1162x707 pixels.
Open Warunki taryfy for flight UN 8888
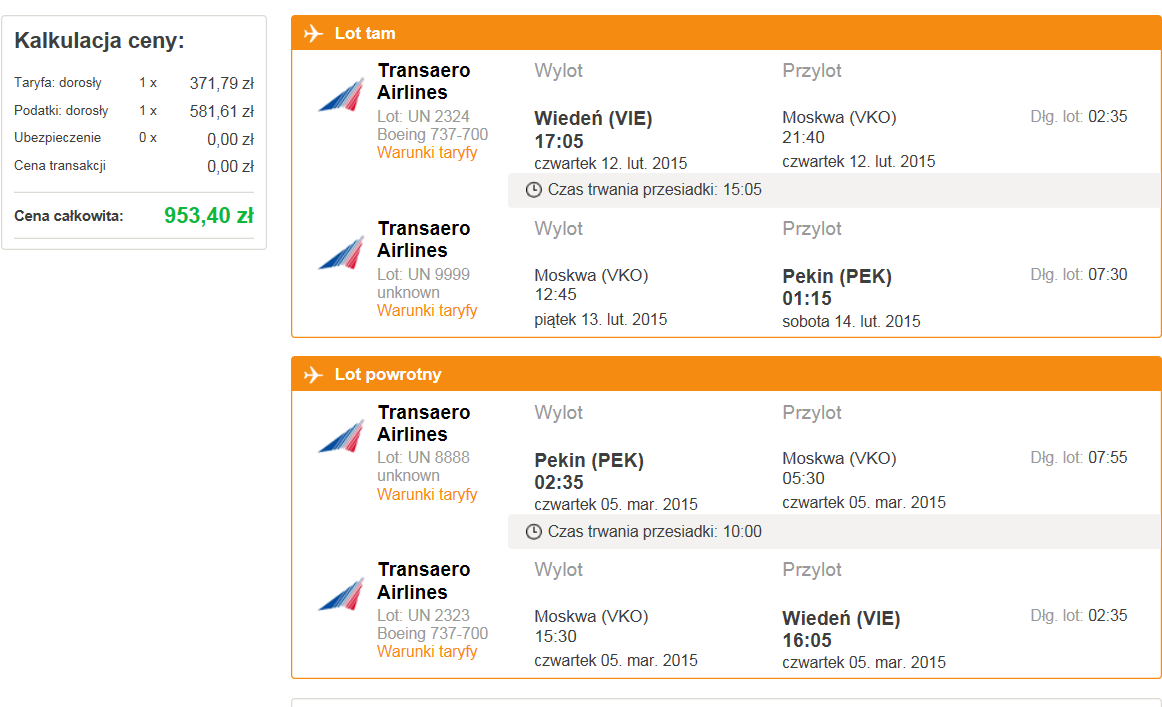(427, 494)
